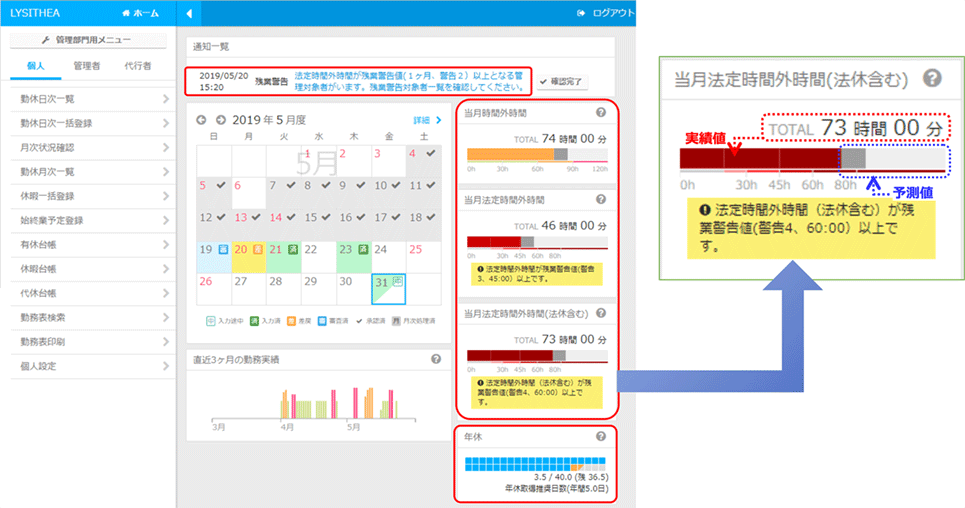Open 勤務表検索 in the side menu

pyautogui.click(x=90, y=317)
